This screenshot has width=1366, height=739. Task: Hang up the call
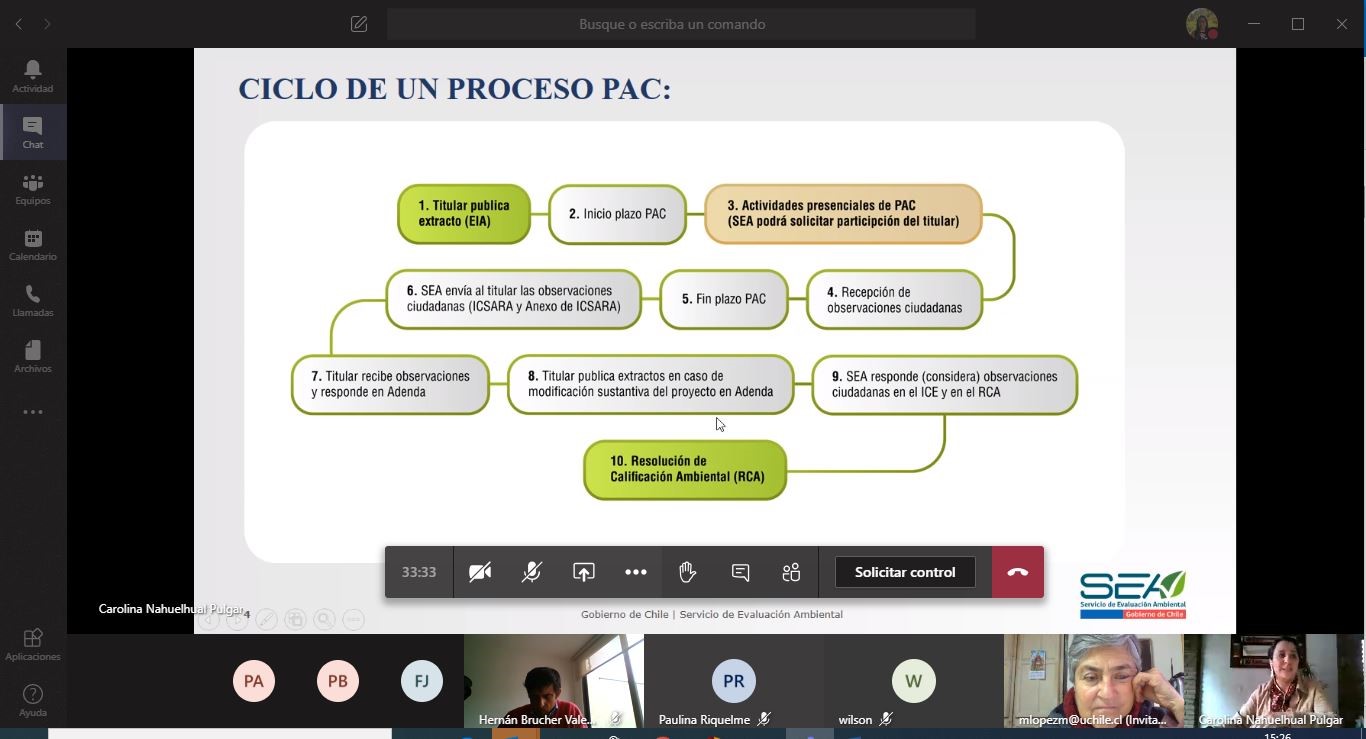(1017, 572)
